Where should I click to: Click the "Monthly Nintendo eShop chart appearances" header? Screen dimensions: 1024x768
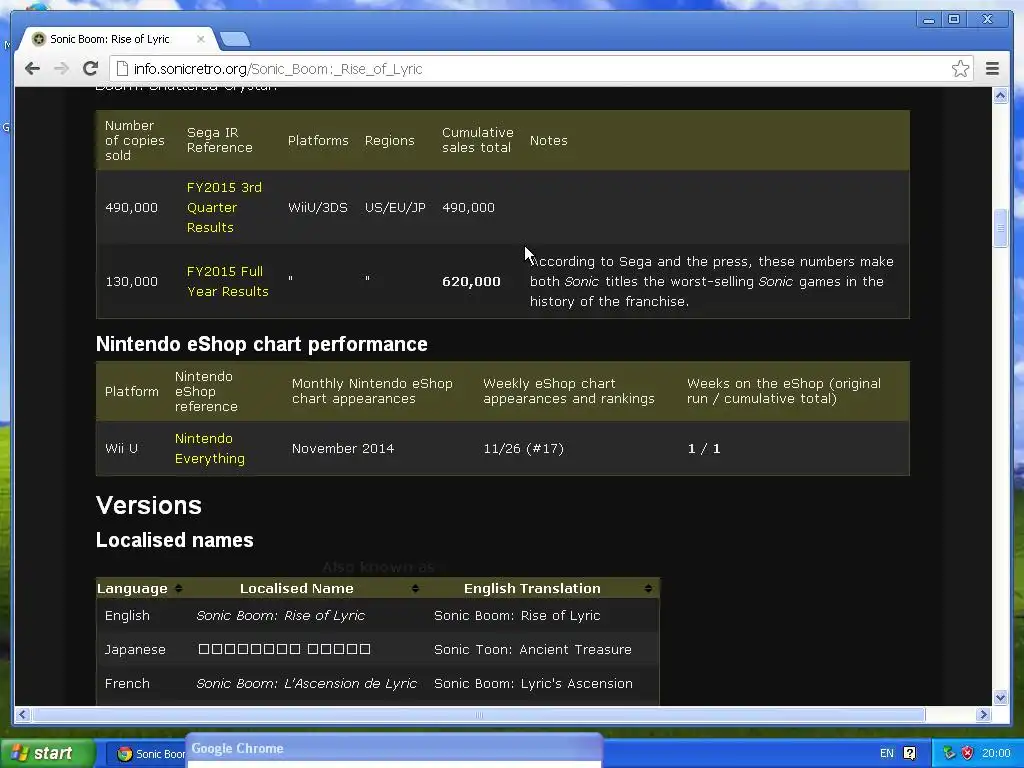[x=372, y=391]
